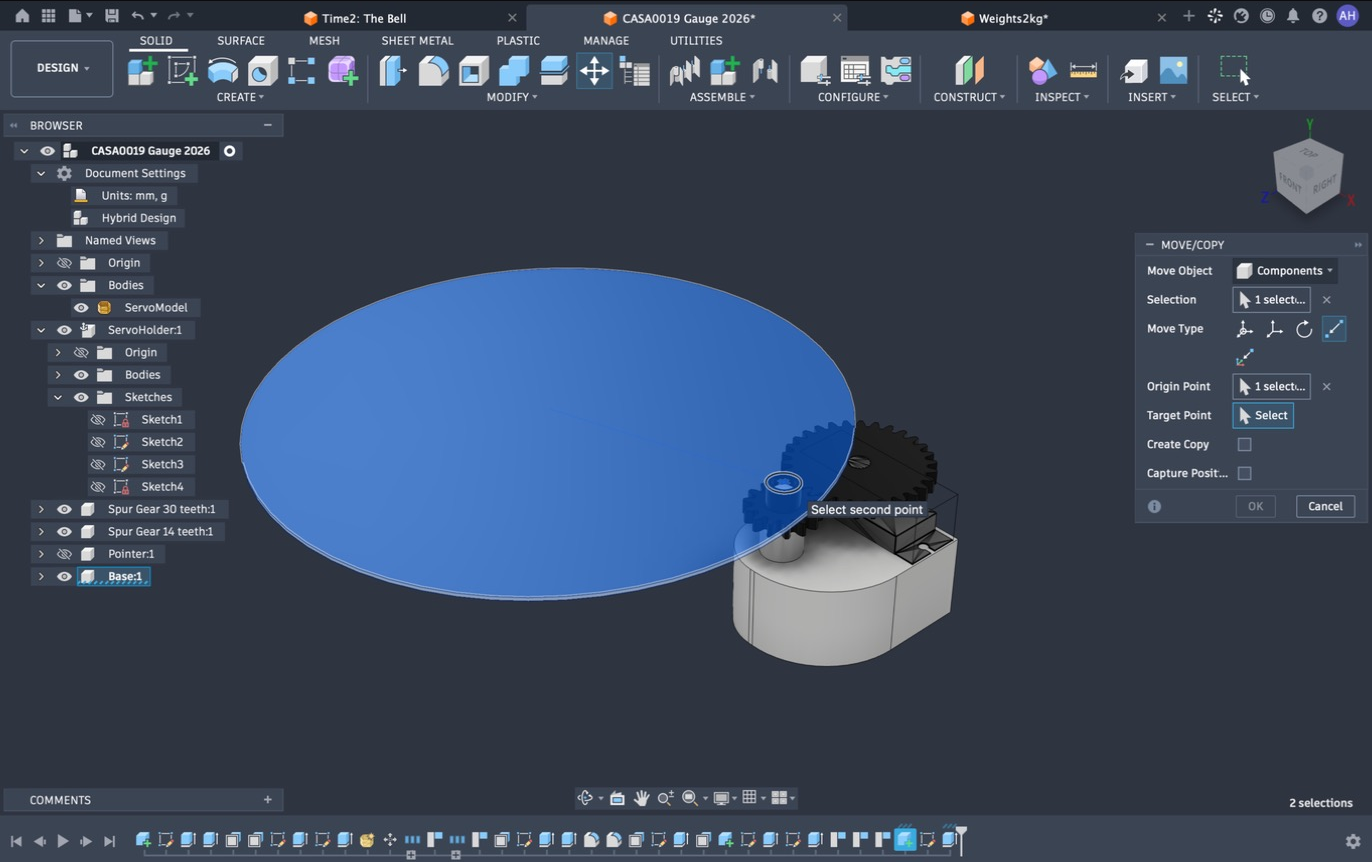Viewport: 1372px width, 862px height.
Task: Click the Measure ruler icon in Inspect
Action: pos(1083,71)
